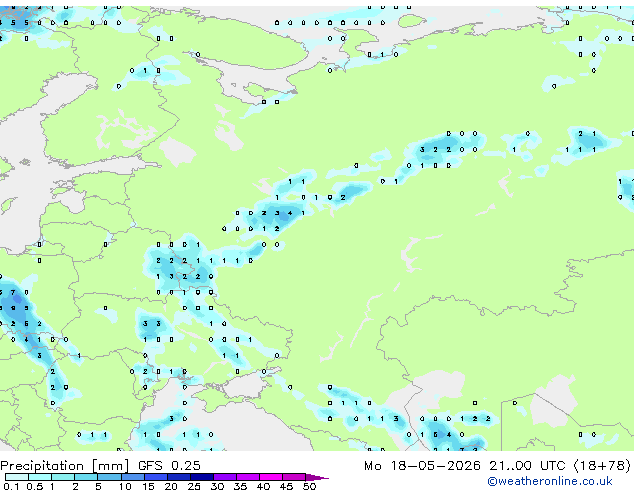Click the purple arrow tip above 50 mm
Viewport: 634px width, 490px height.
pyautogui.click(x=317, y=478)
